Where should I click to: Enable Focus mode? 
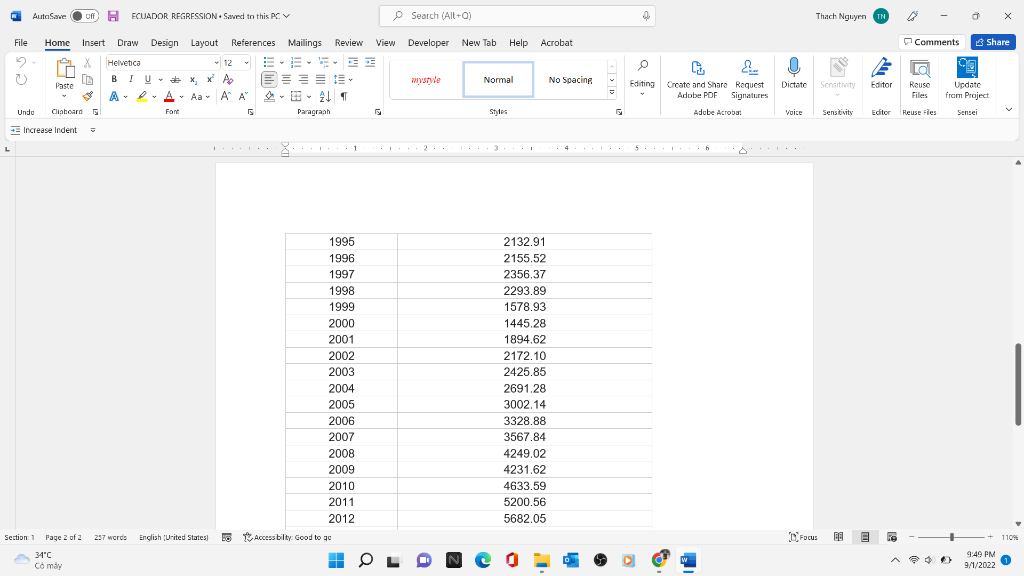tap(803, 537)
